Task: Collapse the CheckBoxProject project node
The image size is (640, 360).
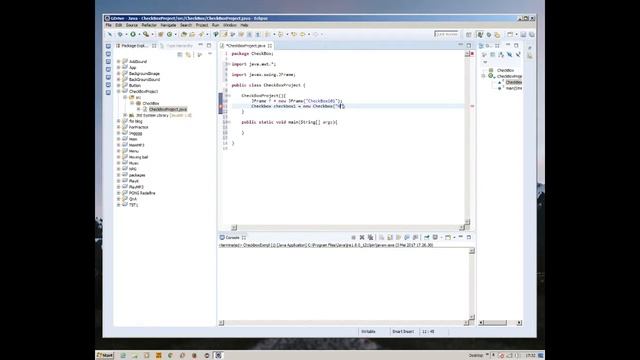Action: point(119,91)
